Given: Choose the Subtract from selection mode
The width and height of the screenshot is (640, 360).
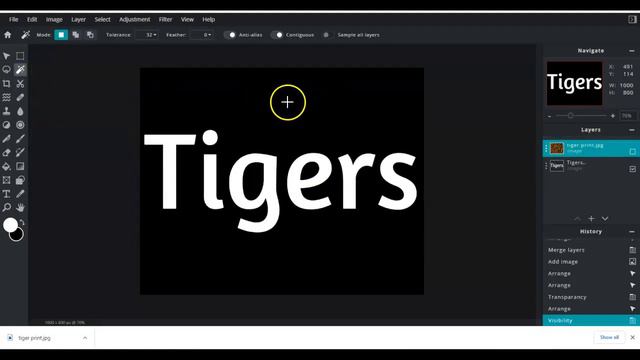Looking at the screenshot, I should pos(90,35).
